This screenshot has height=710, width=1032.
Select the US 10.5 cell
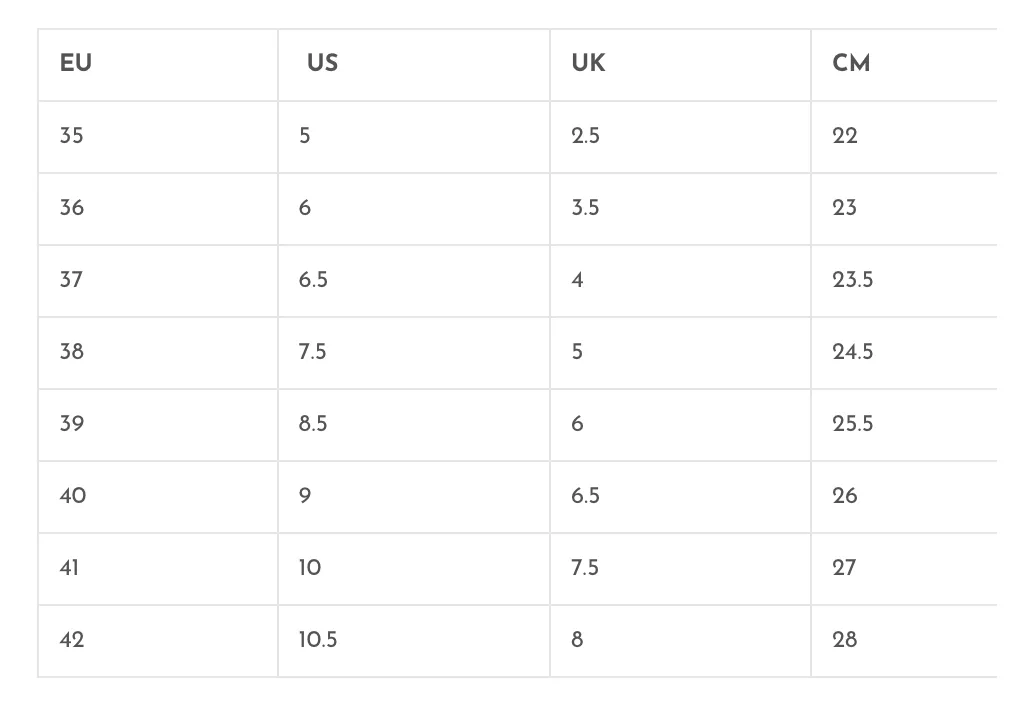click(x=414, y=641)
